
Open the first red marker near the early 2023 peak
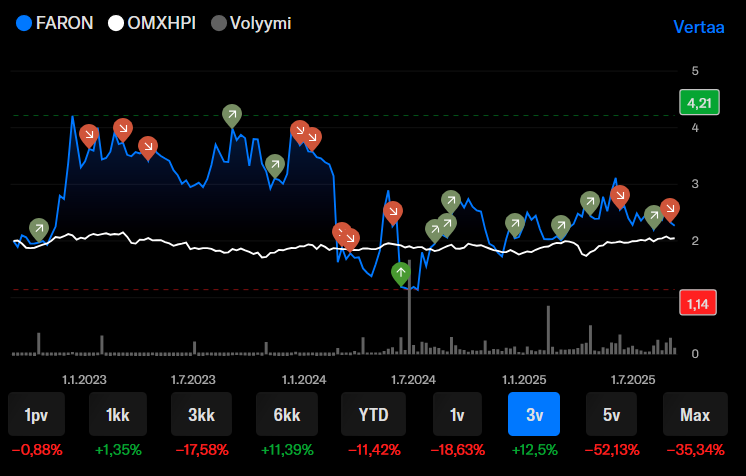pos(89,134)
